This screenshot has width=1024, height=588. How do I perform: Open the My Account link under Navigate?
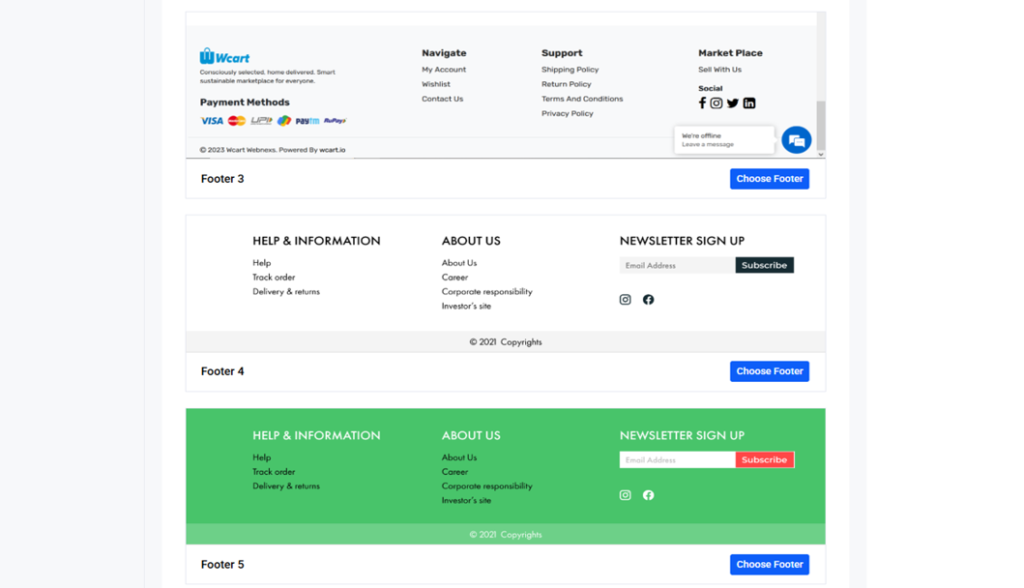443,69
